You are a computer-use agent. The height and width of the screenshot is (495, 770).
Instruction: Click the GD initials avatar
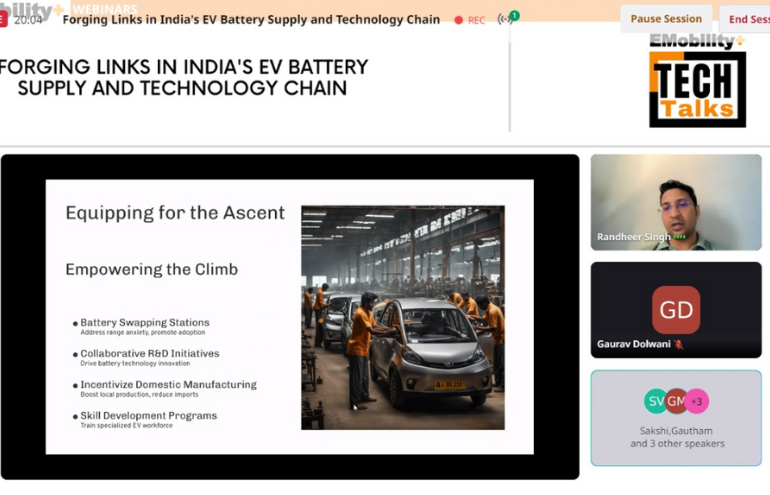point(676,310)
